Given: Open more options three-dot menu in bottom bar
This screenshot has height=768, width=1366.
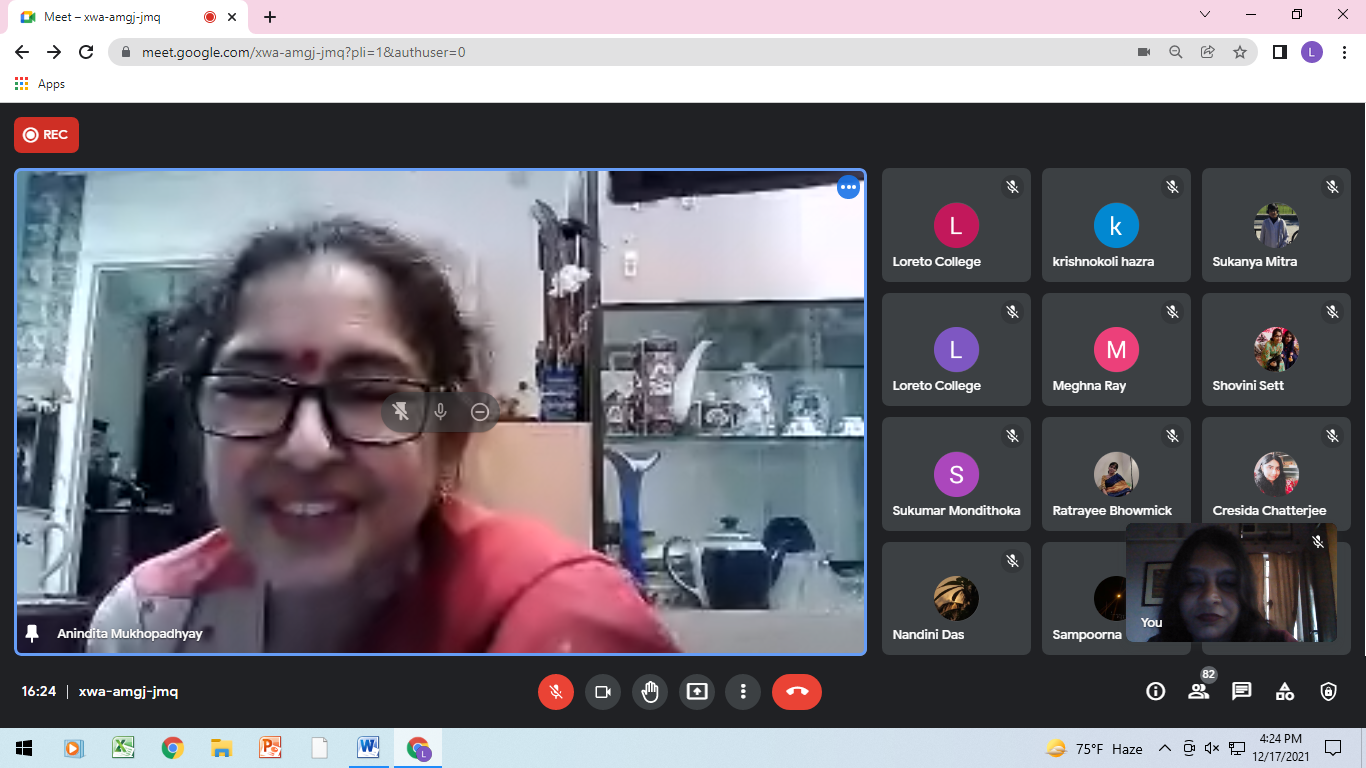Looking at the screenshot, I should click(743, 691).
